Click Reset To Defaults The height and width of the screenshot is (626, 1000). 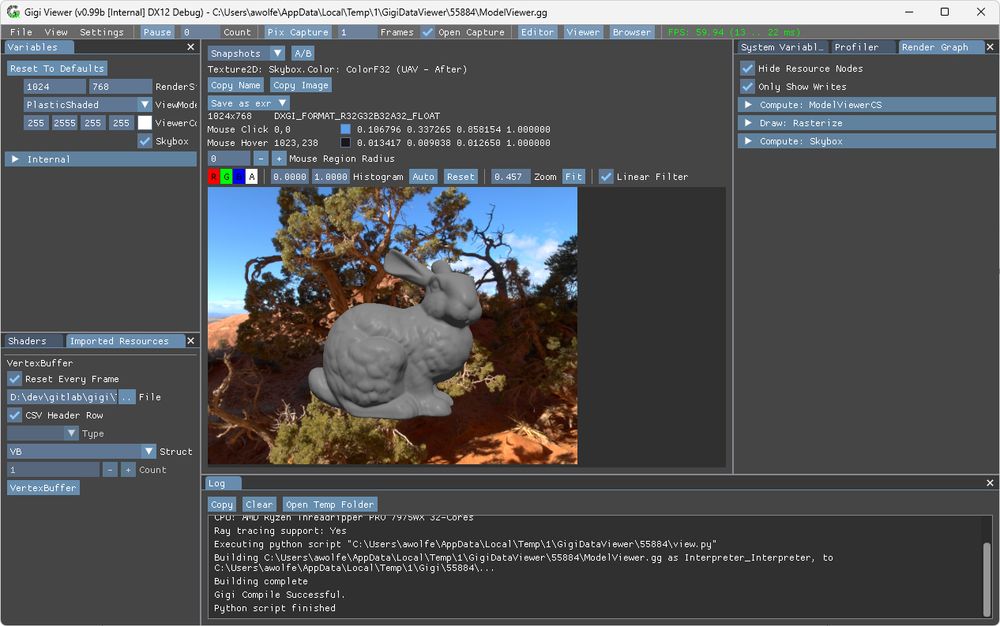[x=57, y=68]
